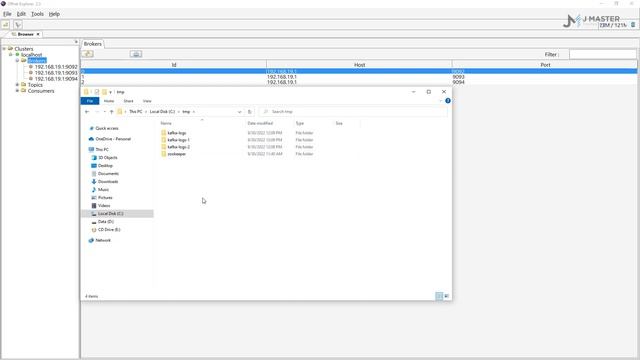Open Desktop in the navigation pane
This screenshot has height=360, width=640.
[105, 166]
